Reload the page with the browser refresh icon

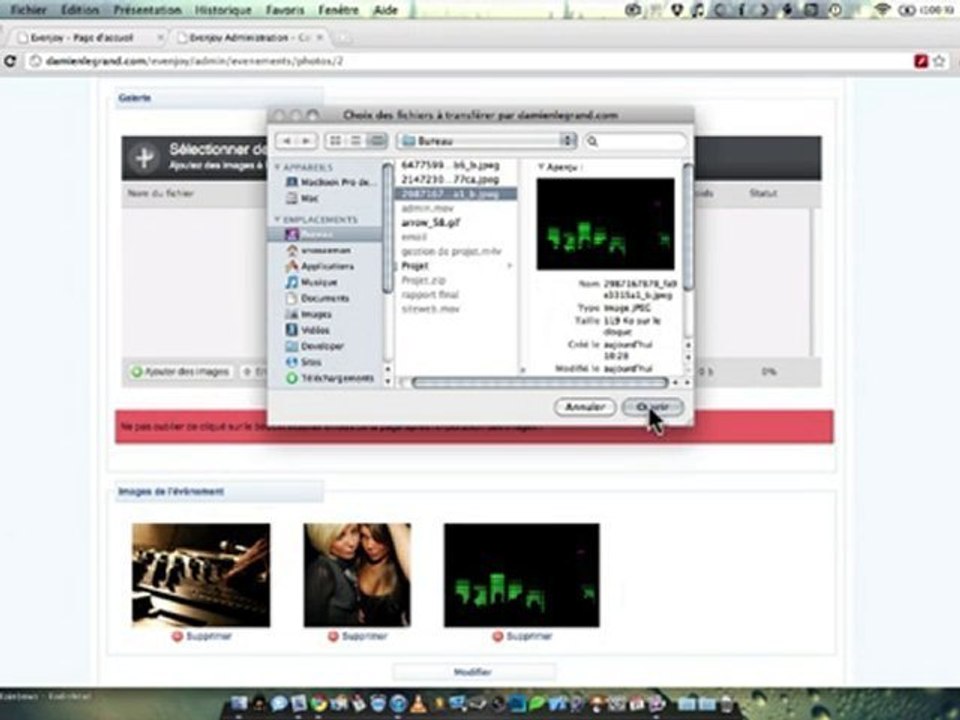pos(10,61)
